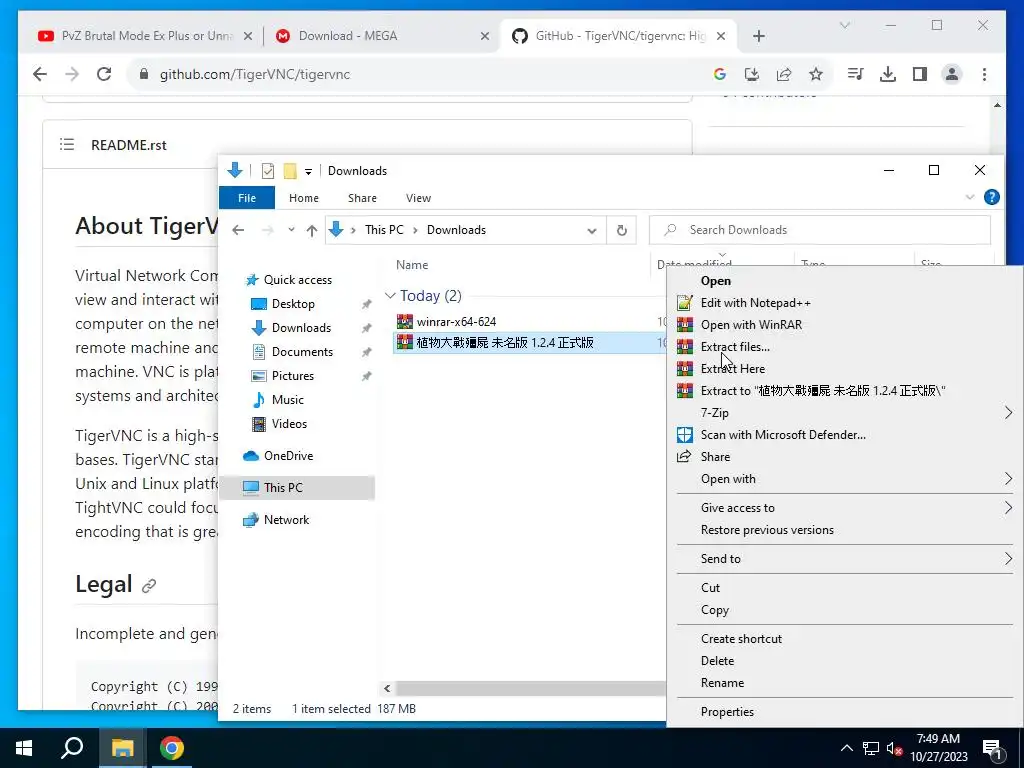Expand Explorer address bar history dropdown
This screenshot has height=768, width=1024.
tap(592, 231)
